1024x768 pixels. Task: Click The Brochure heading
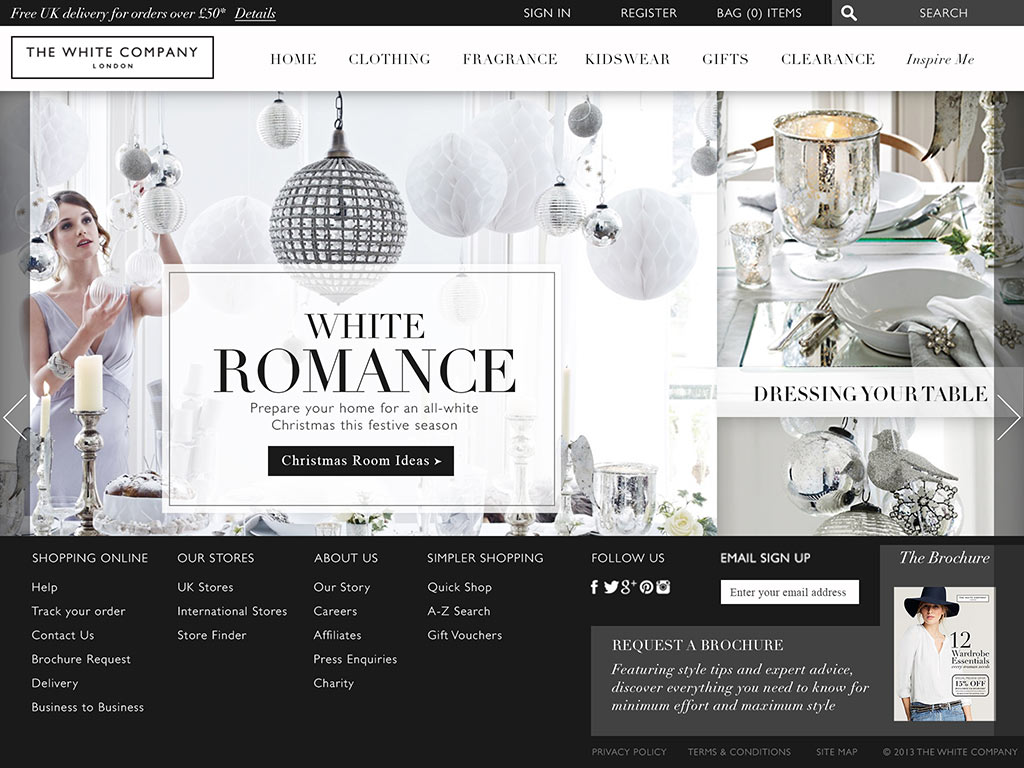[944, 557]
